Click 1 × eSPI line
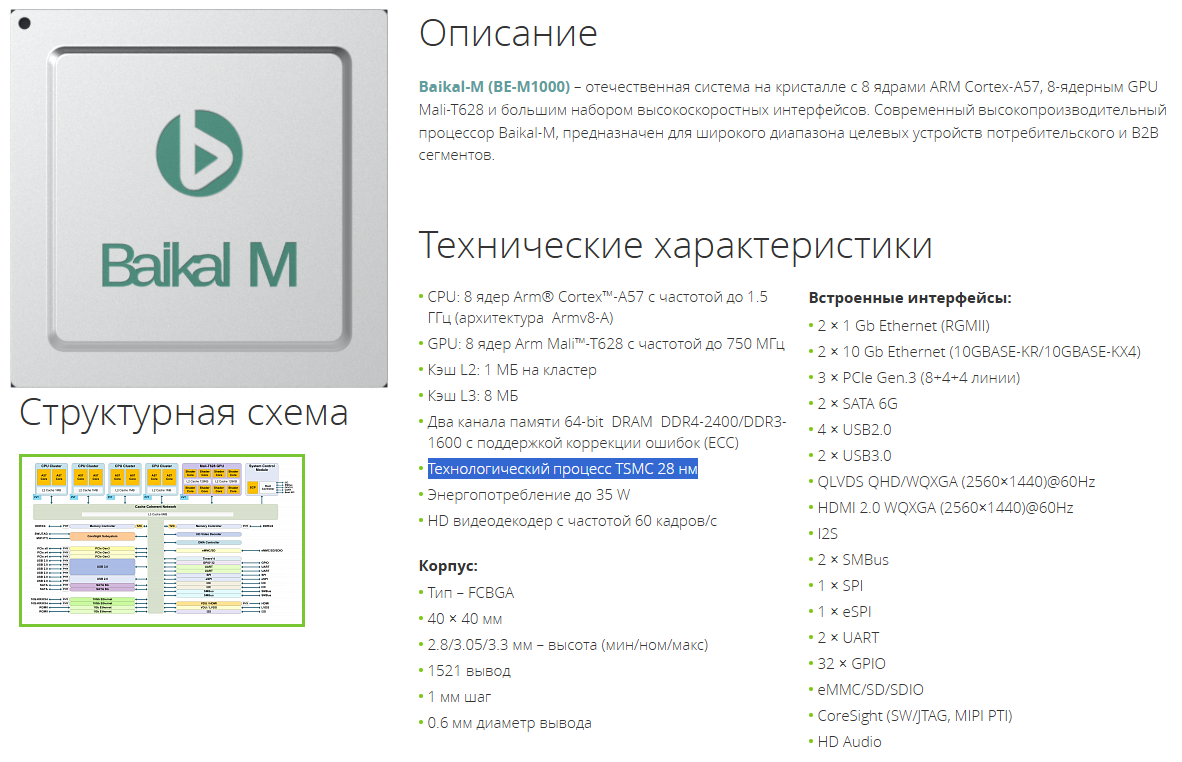The height and width of the screenshot is (762, 1182). click(x=844, y=612)
